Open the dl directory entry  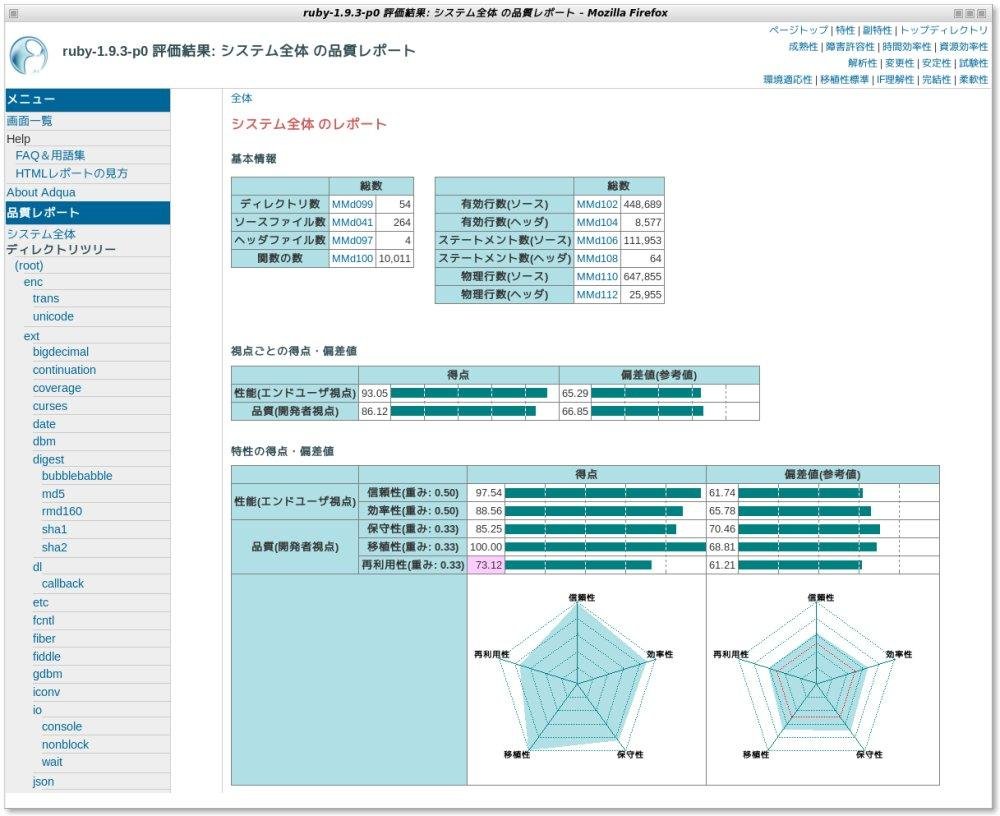[x=37, y=567]
